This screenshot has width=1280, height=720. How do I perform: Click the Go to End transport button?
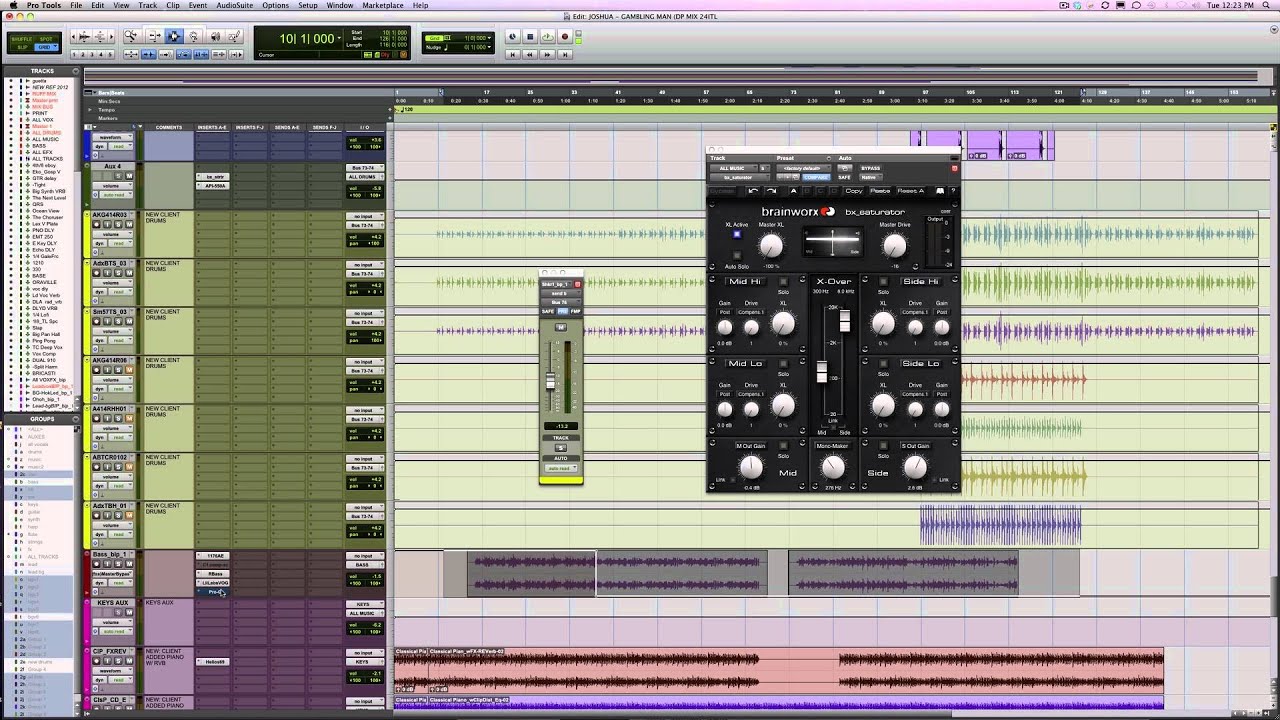click(563, 54)
